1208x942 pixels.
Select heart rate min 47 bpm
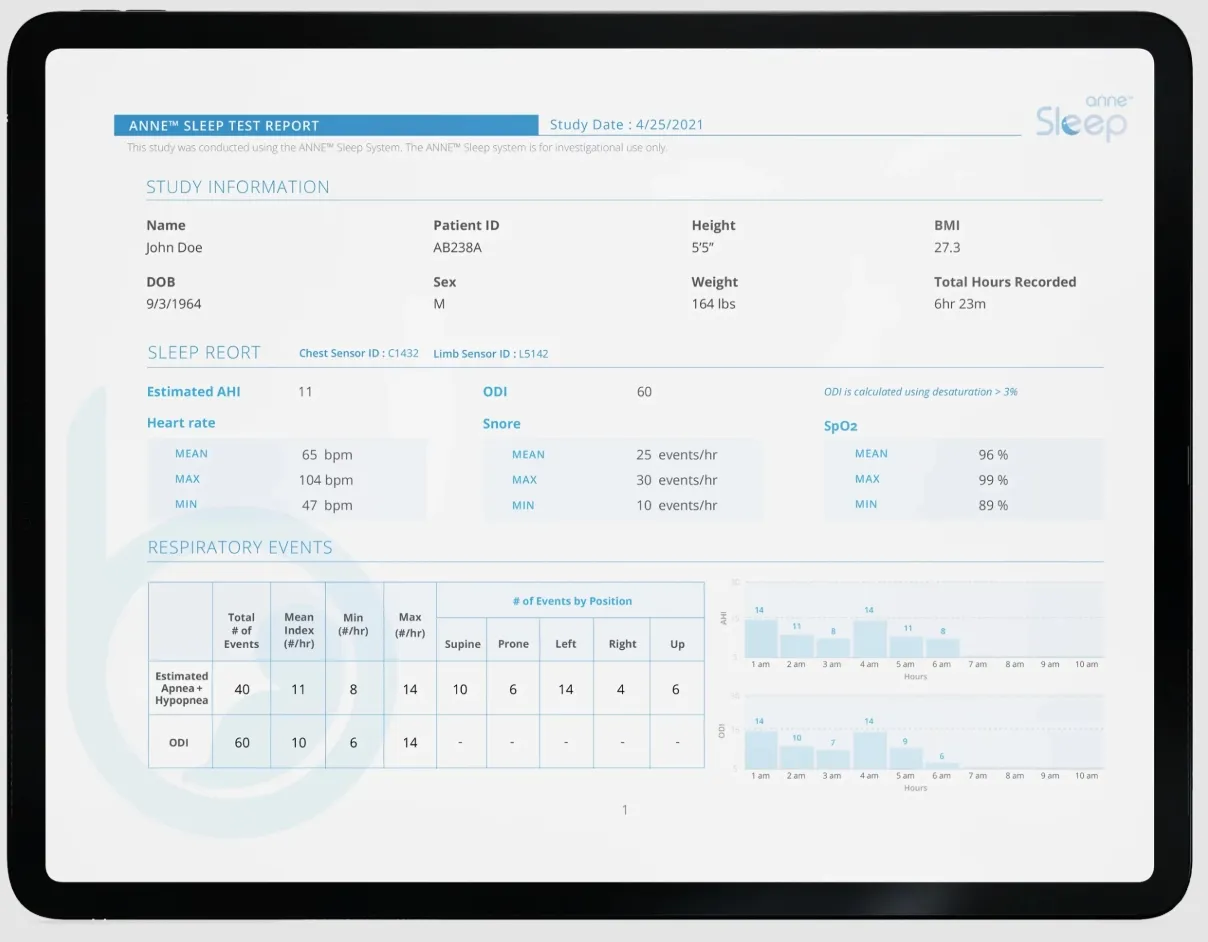click(327, 506)
